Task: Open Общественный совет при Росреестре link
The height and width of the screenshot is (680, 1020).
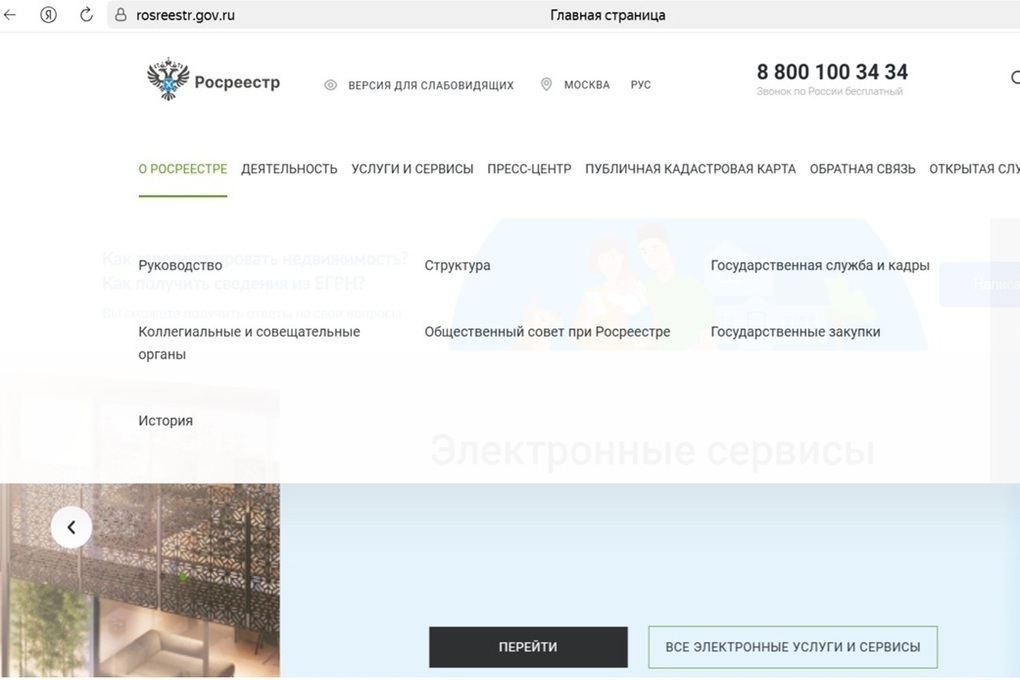Action: click(x=548, y=332)
